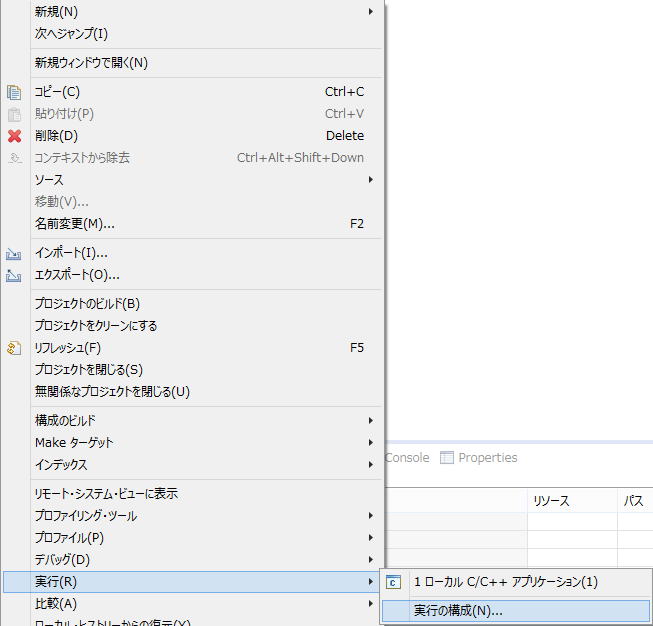The height and width of the screenshot is (626, 653).
Task: Click the icon beside コンテキストから除去
Action: pyautogui.click(x=15, y=158)
